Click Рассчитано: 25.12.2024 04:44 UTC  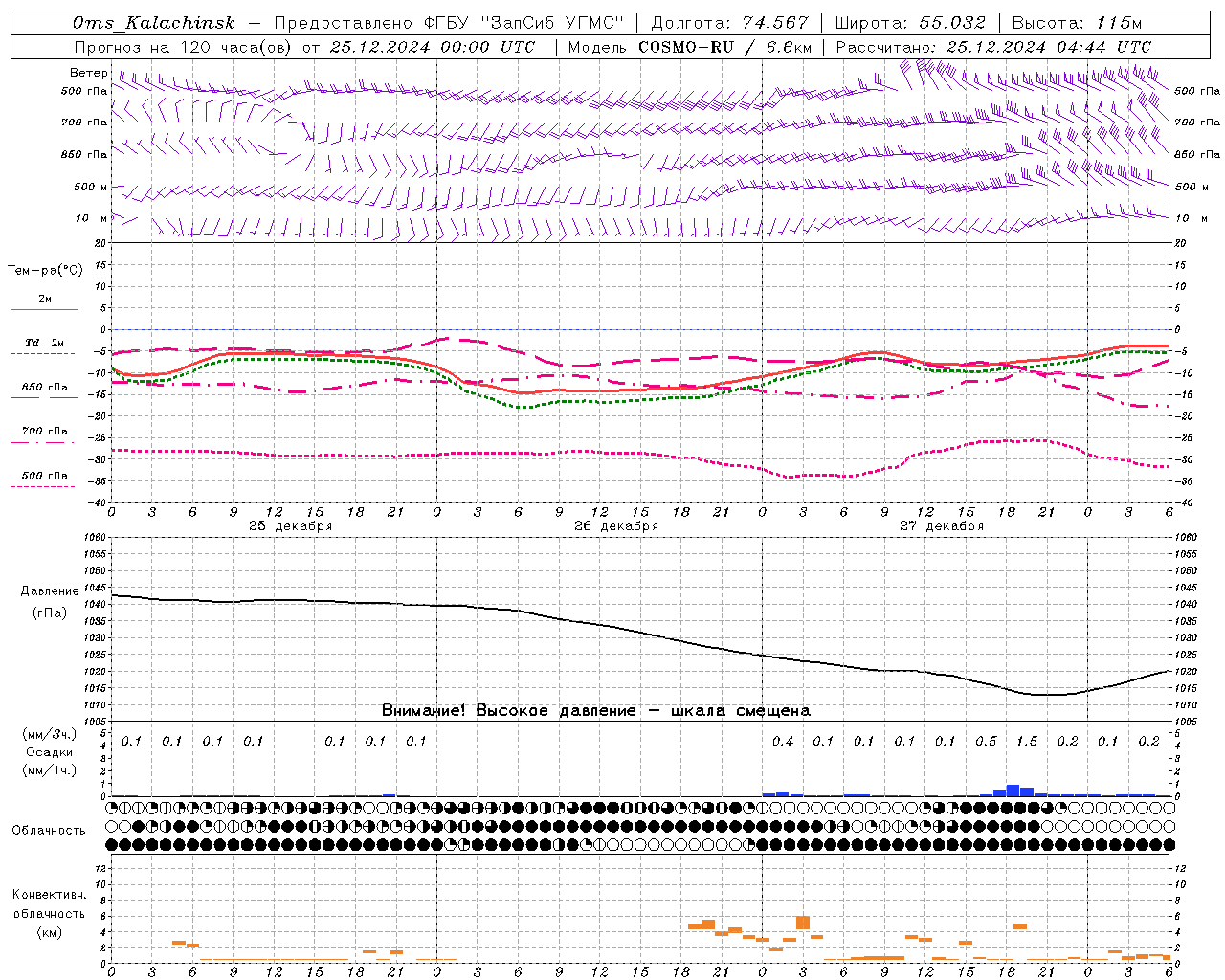993,47
